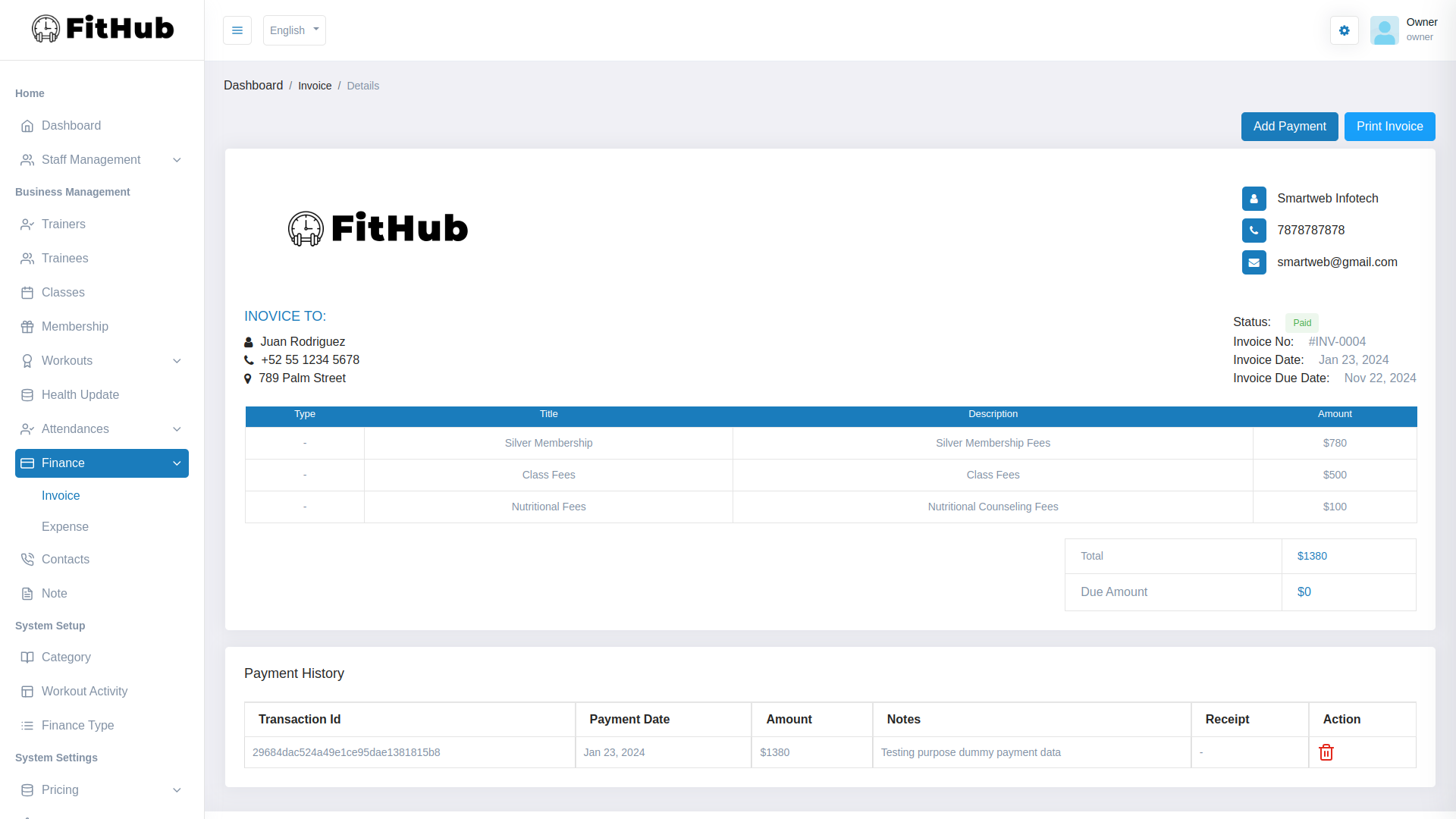
Task: Open the Owner profile avatar
Action: point(1385,30)
